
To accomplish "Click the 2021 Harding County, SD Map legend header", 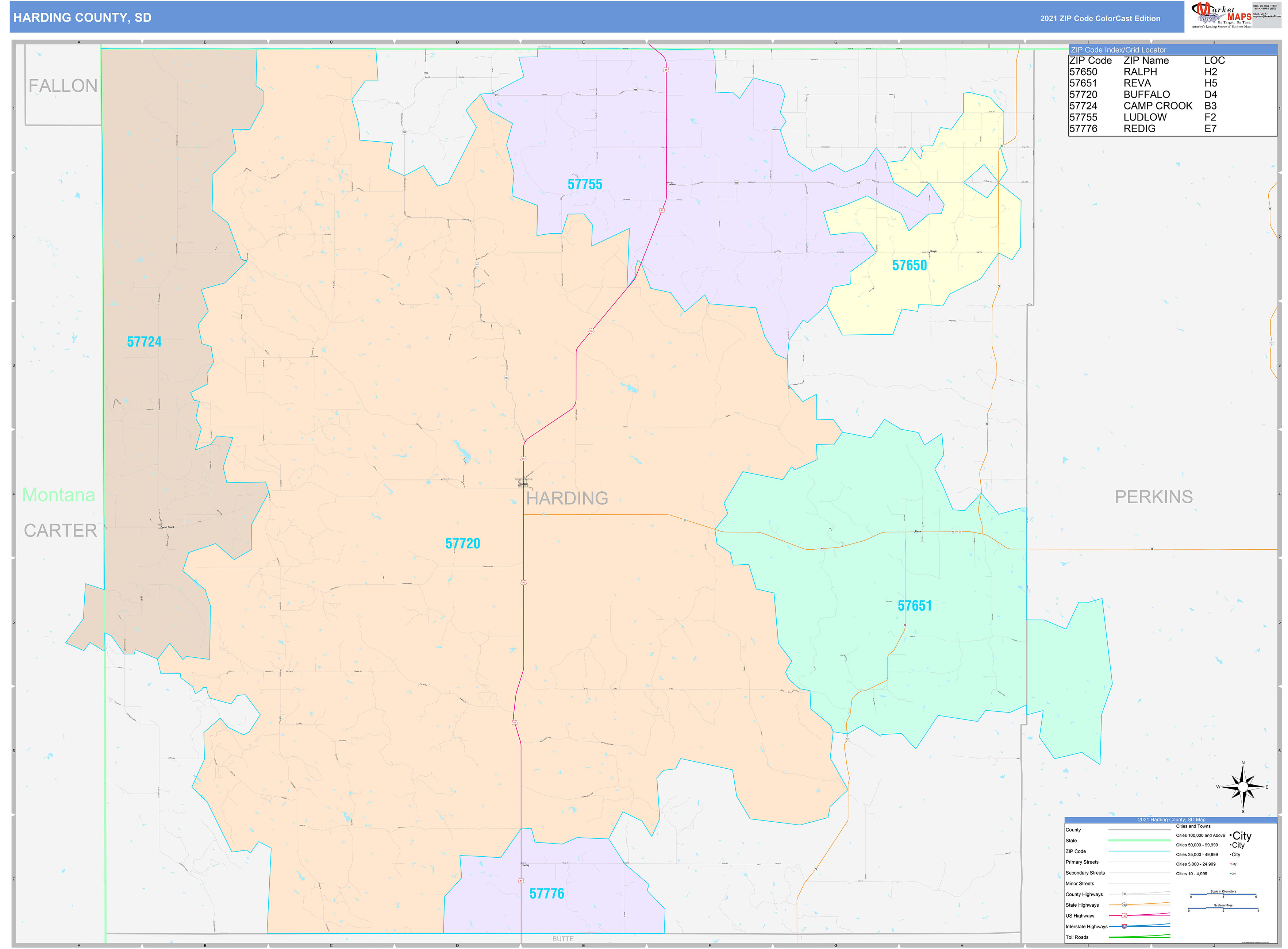I will tap(1171, 820).
